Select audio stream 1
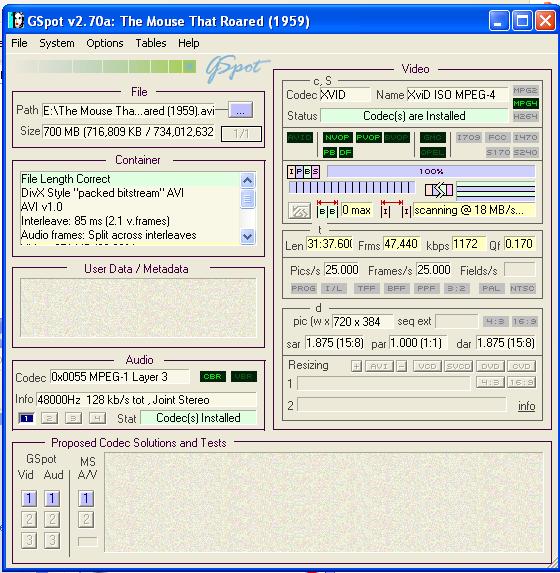The image size is (560, 573). tap(26, 418)
